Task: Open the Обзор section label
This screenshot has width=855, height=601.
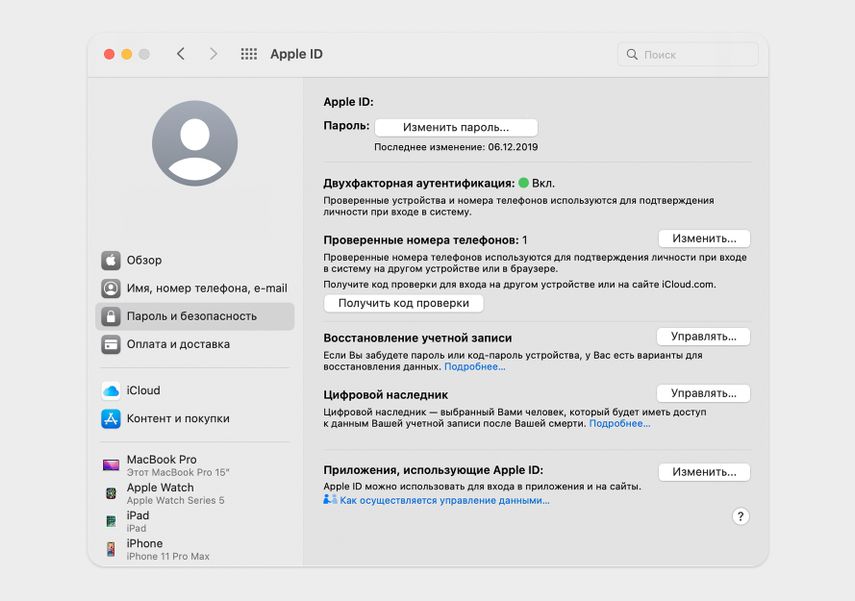Action: click(x=144, y=260)
